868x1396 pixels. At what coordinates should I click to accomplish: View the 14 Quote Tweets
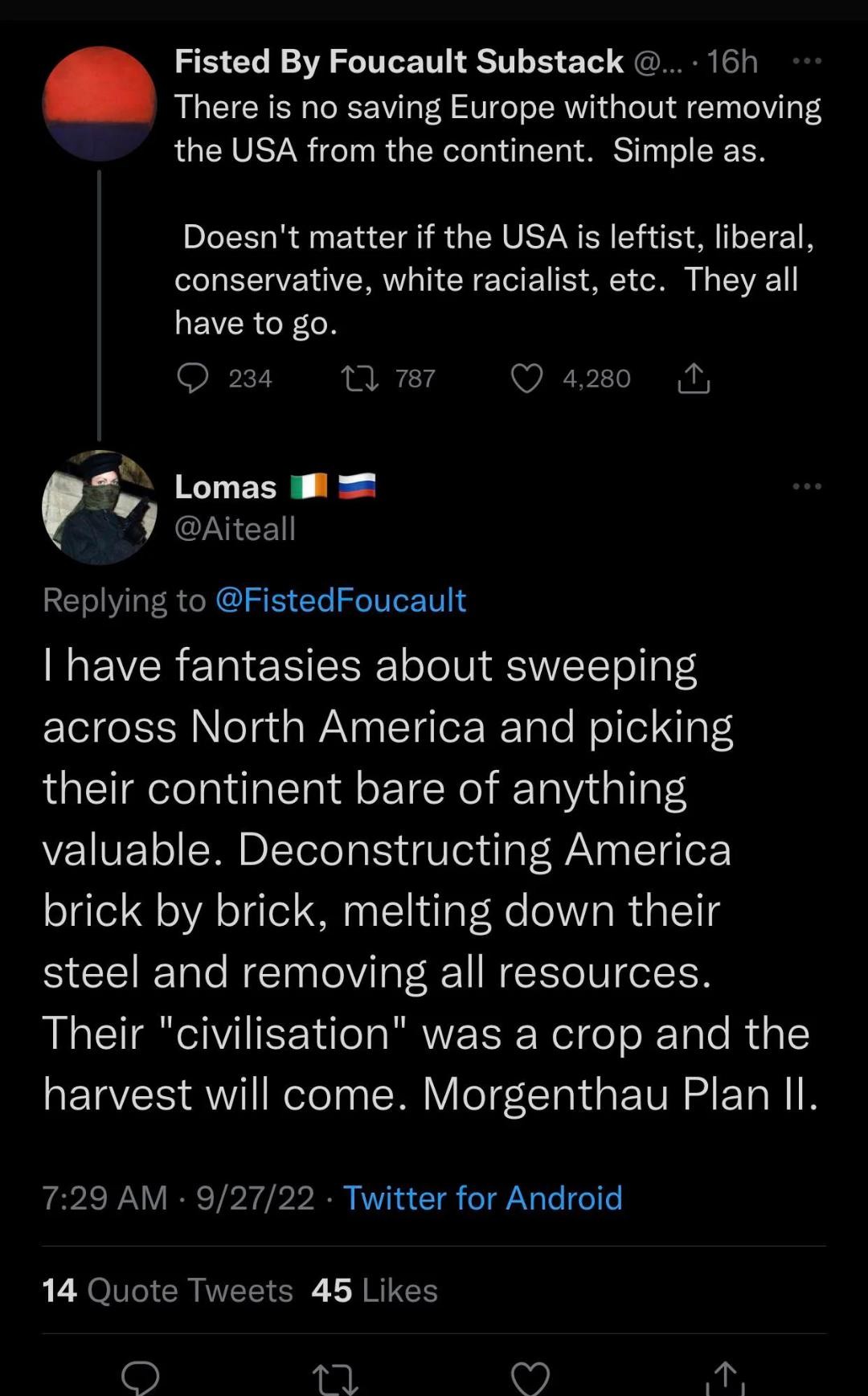[167, 1290]
